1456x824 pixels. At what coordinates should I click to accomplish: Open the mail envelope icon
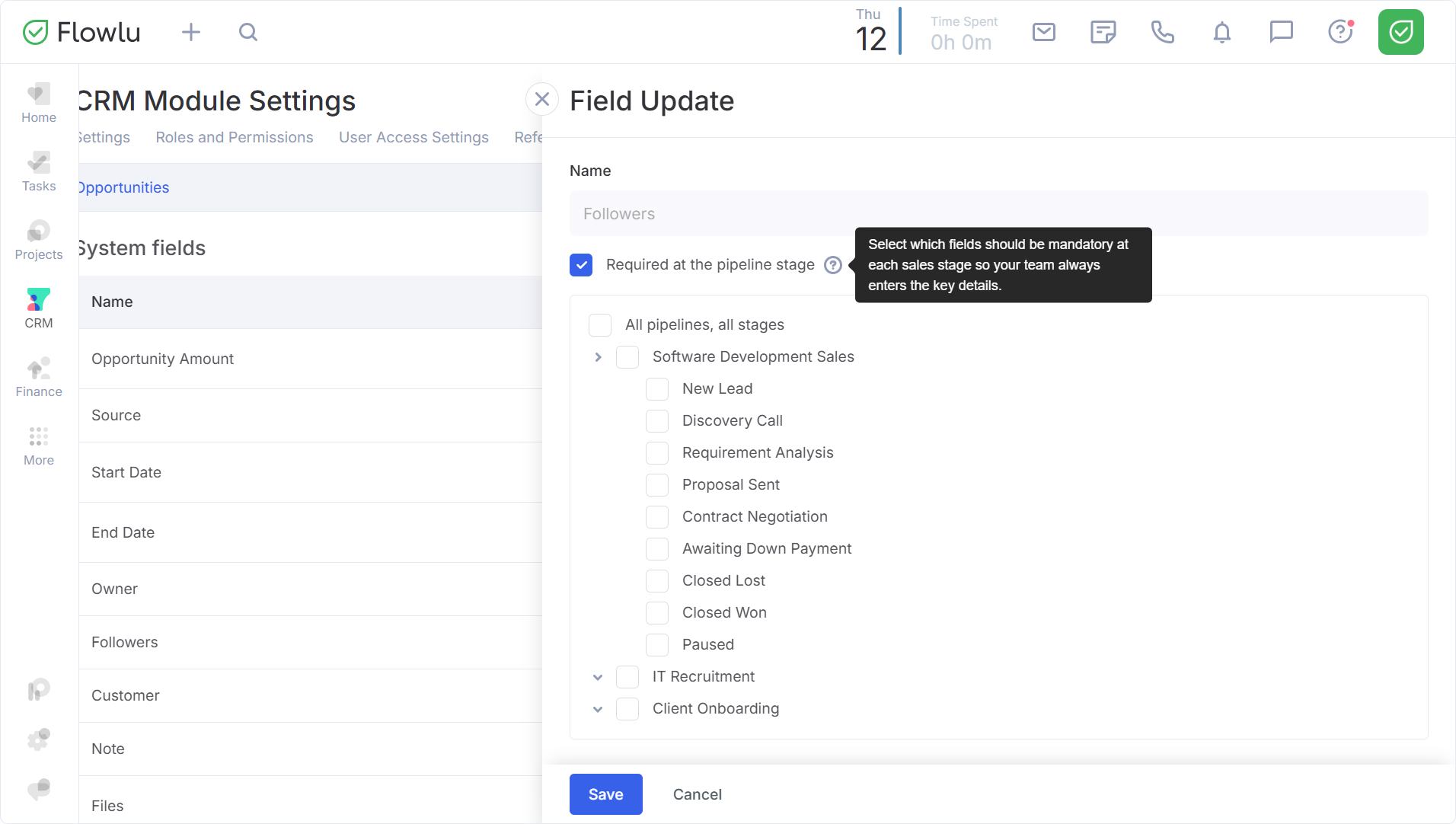[1043, 32]
